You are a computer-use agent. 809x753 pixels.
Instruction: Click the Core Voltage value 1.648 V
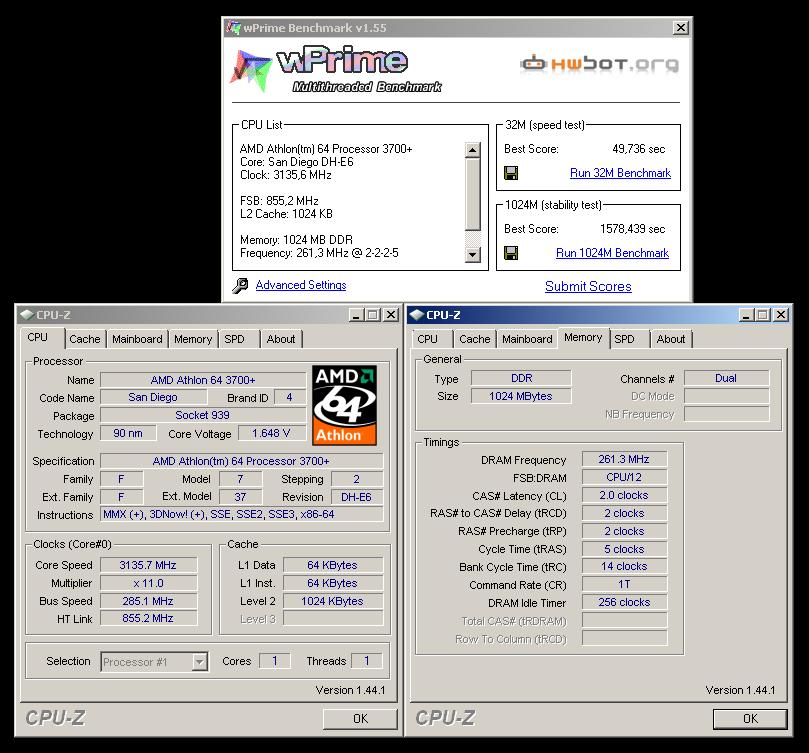coord(271,434)
